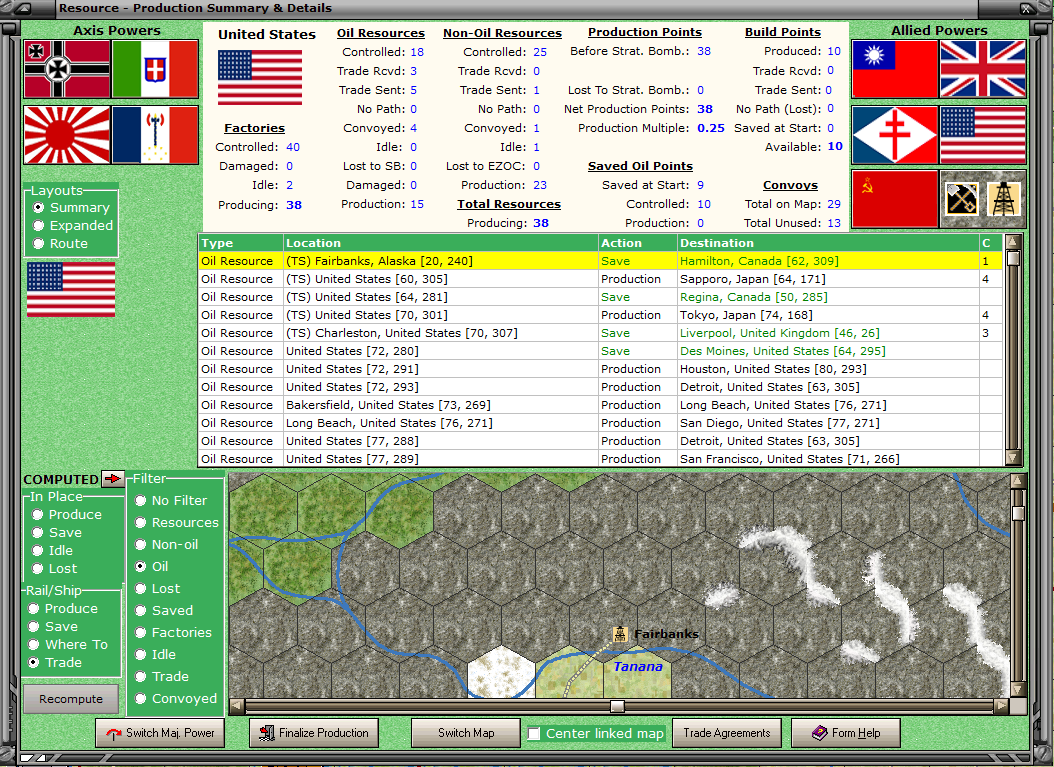1054x767 pixels.
Task: Select the Fairbanks, Alaska oil resource row
Action: point(600,261)
